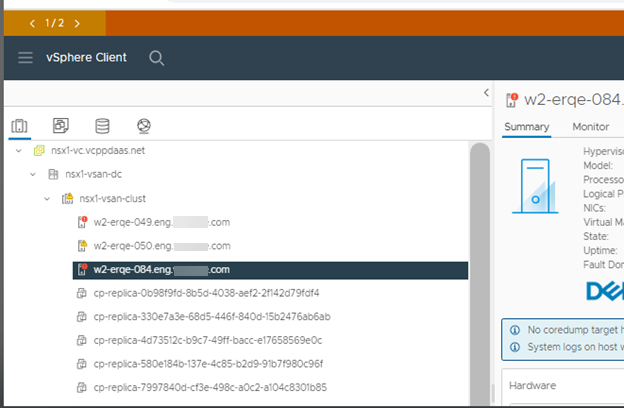Open the search magnifier in header
The image size is (624, 408).
coord(156,58)
